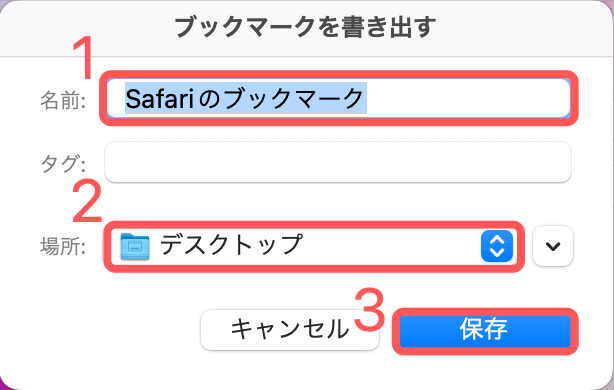Click the 場所: label
The image size is (614, 390).
[63, 247]
